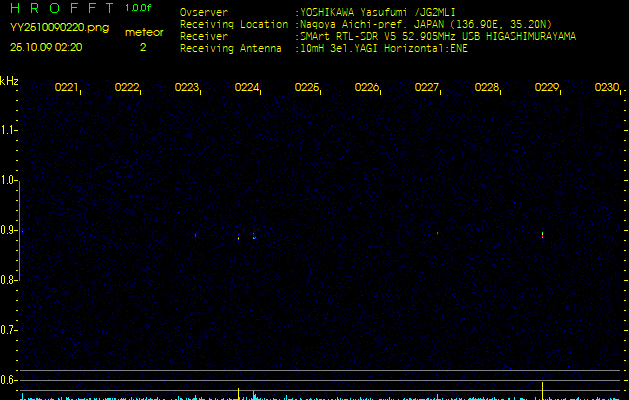The width and height of the screenshot is (629, 400).
Task: Click the HROFFT title text
Action: pos(62,8)
